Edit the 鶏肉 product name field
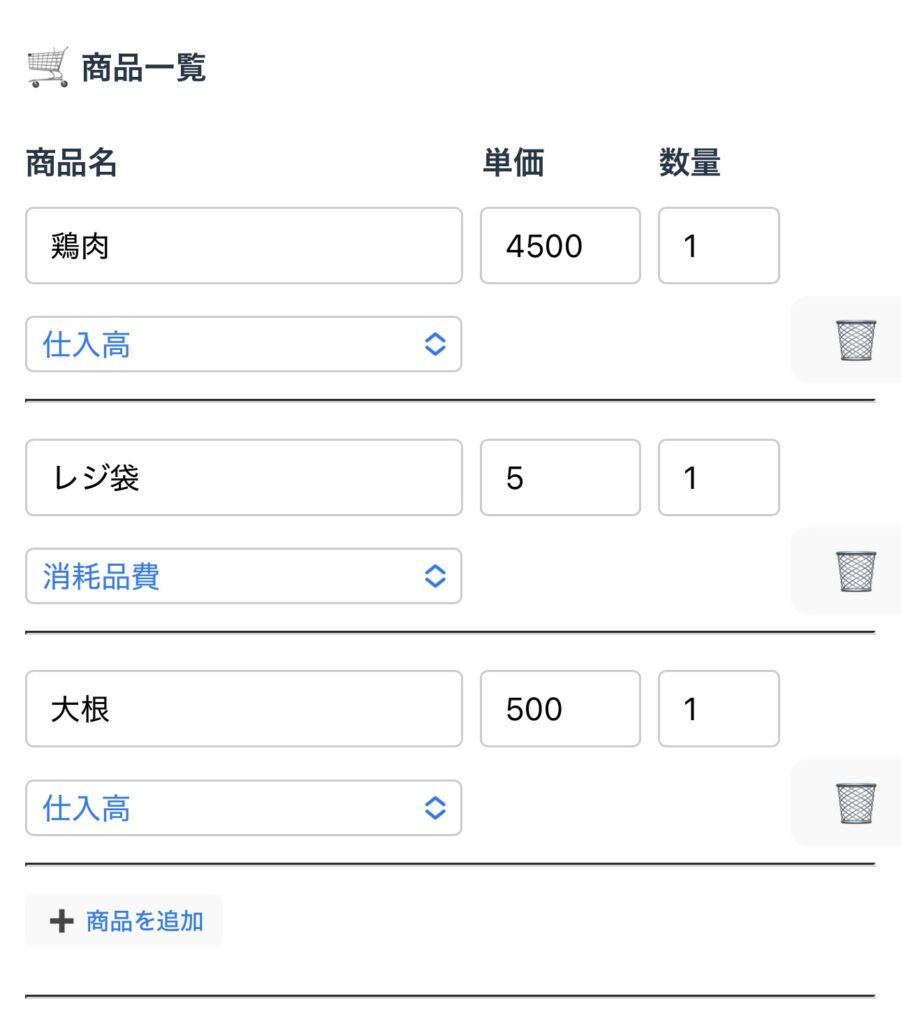This screenshot has height=1024, width=901. (x=243, y=246)
